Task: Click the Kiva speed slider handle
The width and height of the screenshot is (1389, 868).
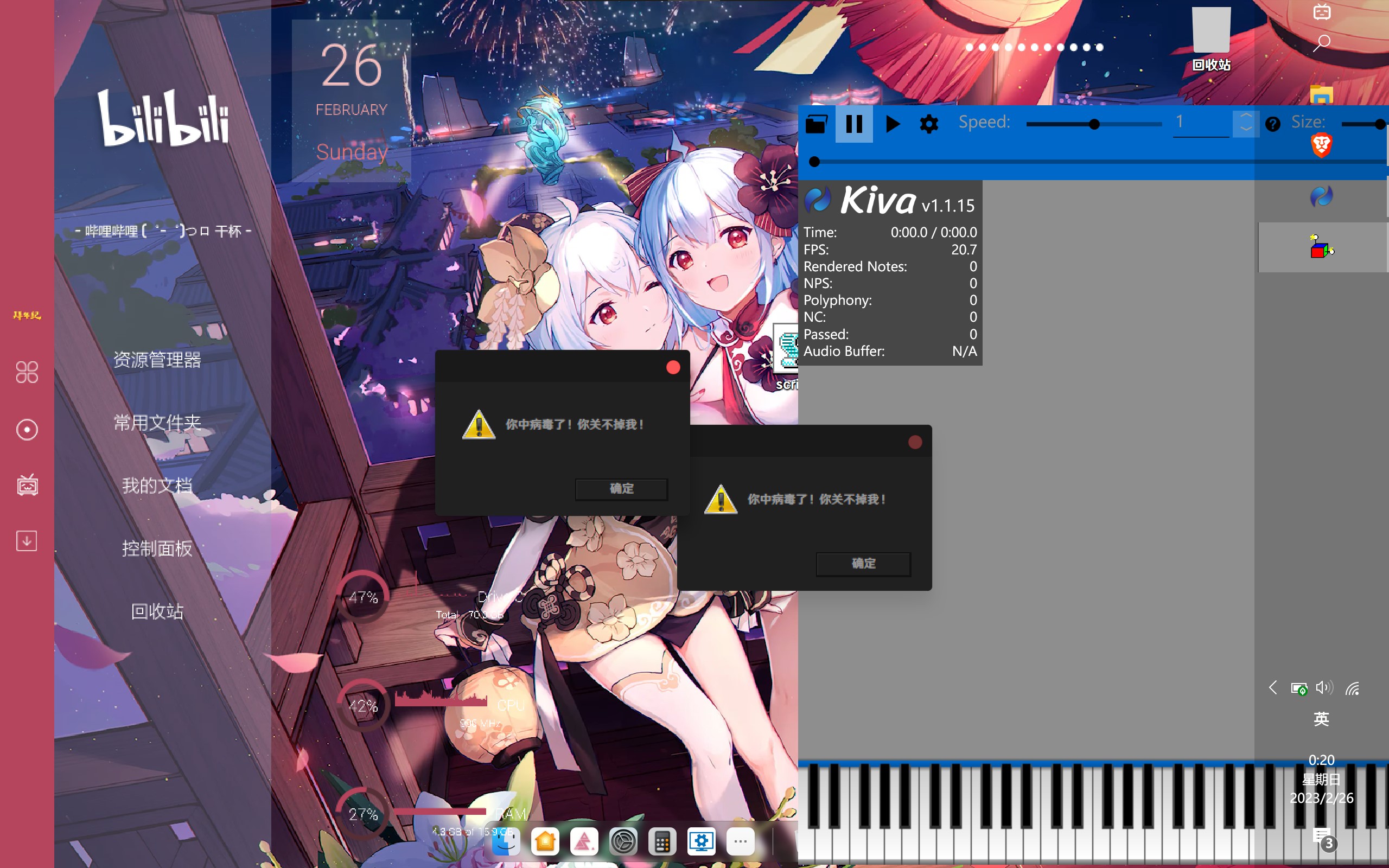Action: 1094,124
